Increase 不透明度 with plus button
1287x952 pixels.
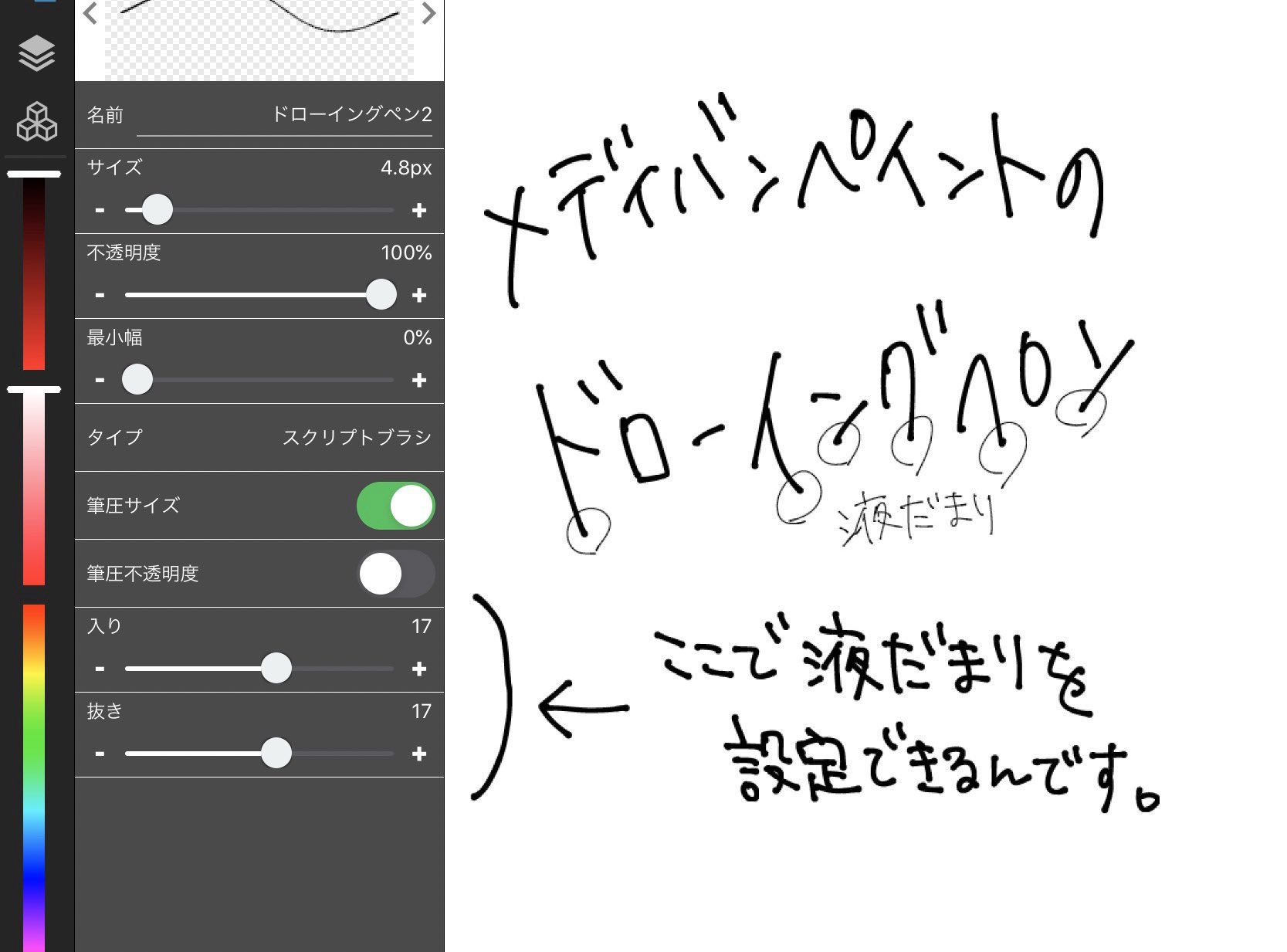(x=419, y=295)
